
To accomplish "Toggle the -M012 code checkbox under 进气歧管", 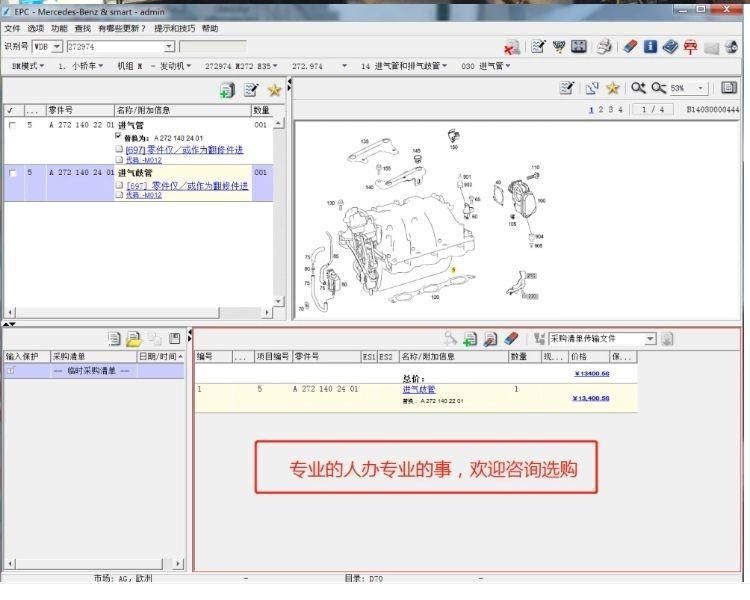I will (x=119, y=195).
